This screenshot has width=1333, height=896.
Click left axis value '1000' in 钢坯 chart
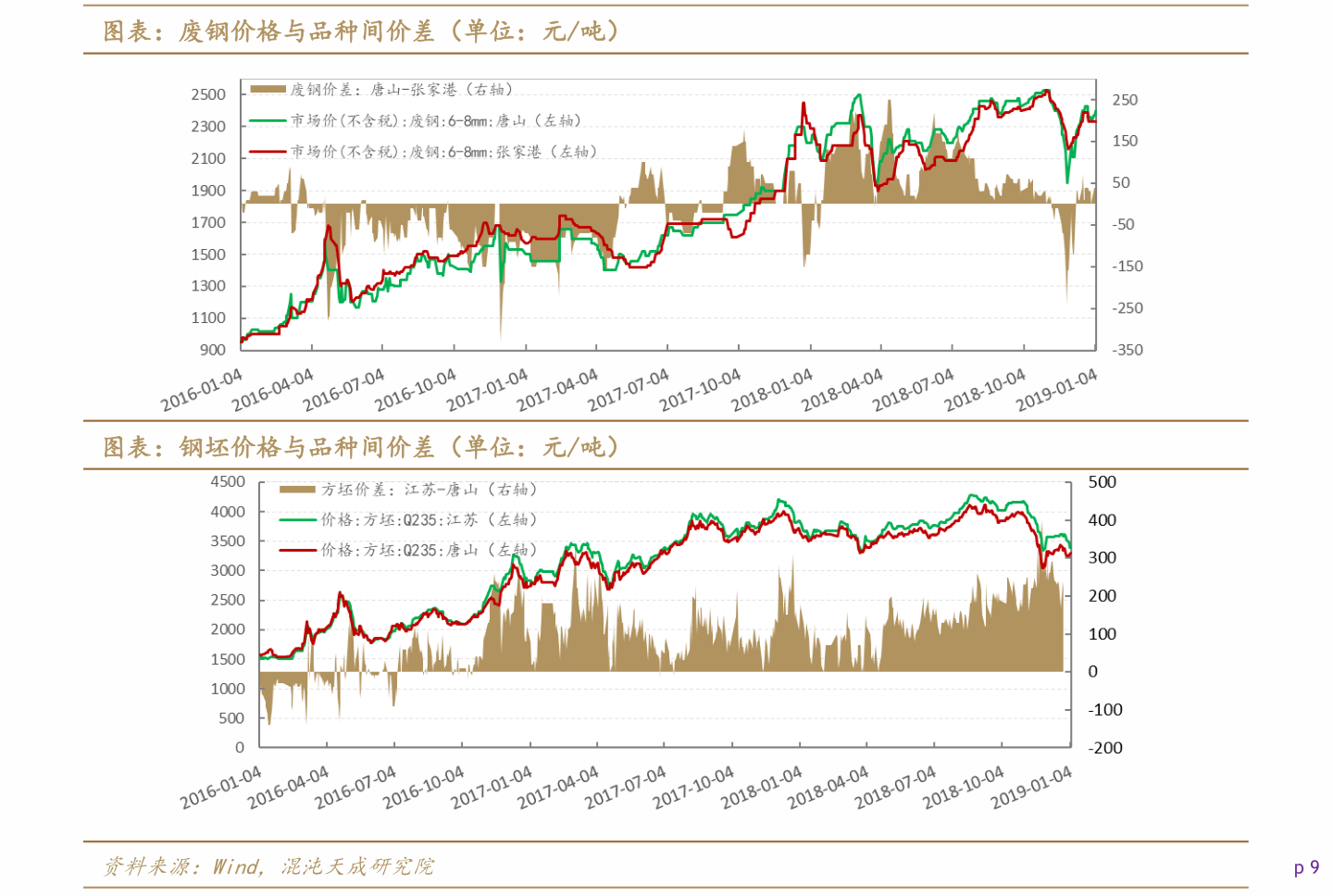228,689
